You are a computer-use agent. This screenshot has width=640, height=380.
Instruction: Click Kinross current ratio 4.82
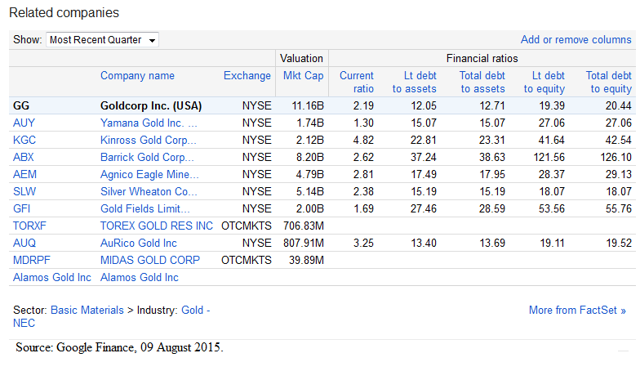(363, 140)
